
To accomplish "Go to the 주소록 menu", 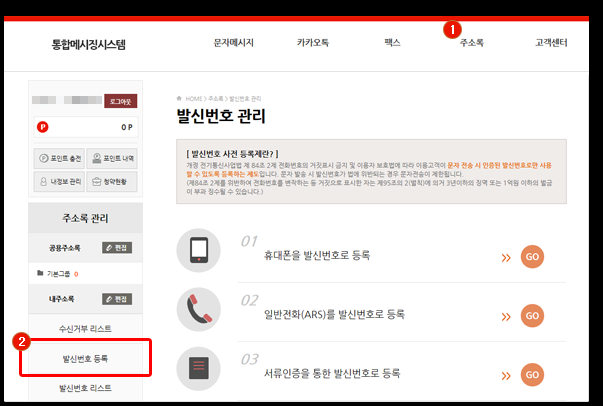I will 471,44.
